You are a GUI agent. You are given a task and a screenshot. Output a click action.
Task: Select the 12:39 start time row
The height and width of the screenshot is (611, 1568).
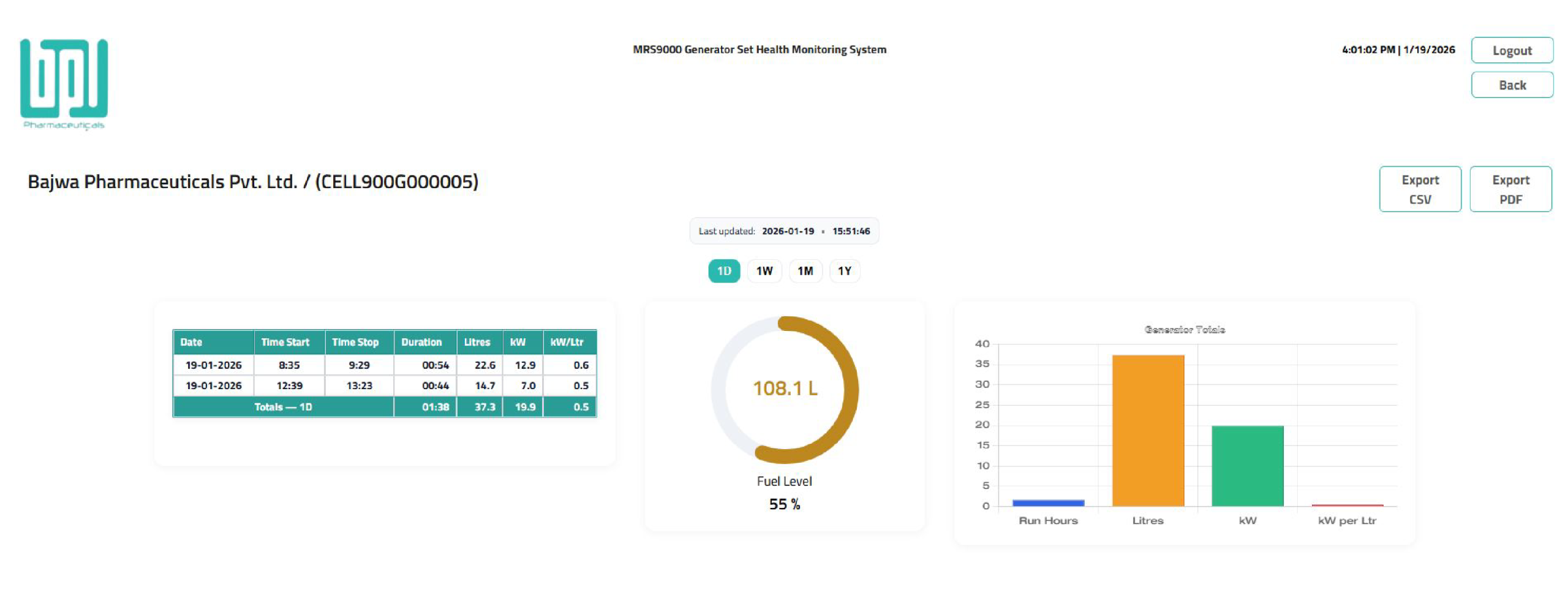[288, 385]
